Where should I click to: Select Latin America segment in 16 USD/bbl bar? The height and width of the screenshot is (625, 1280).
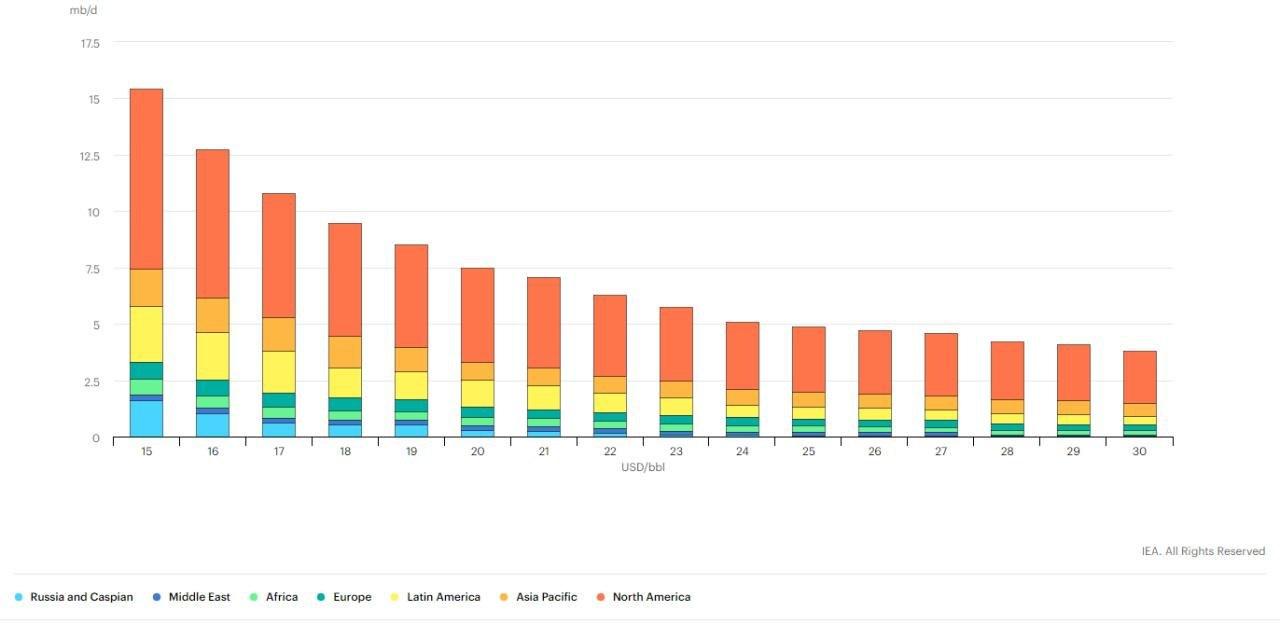tap(212, 355)
